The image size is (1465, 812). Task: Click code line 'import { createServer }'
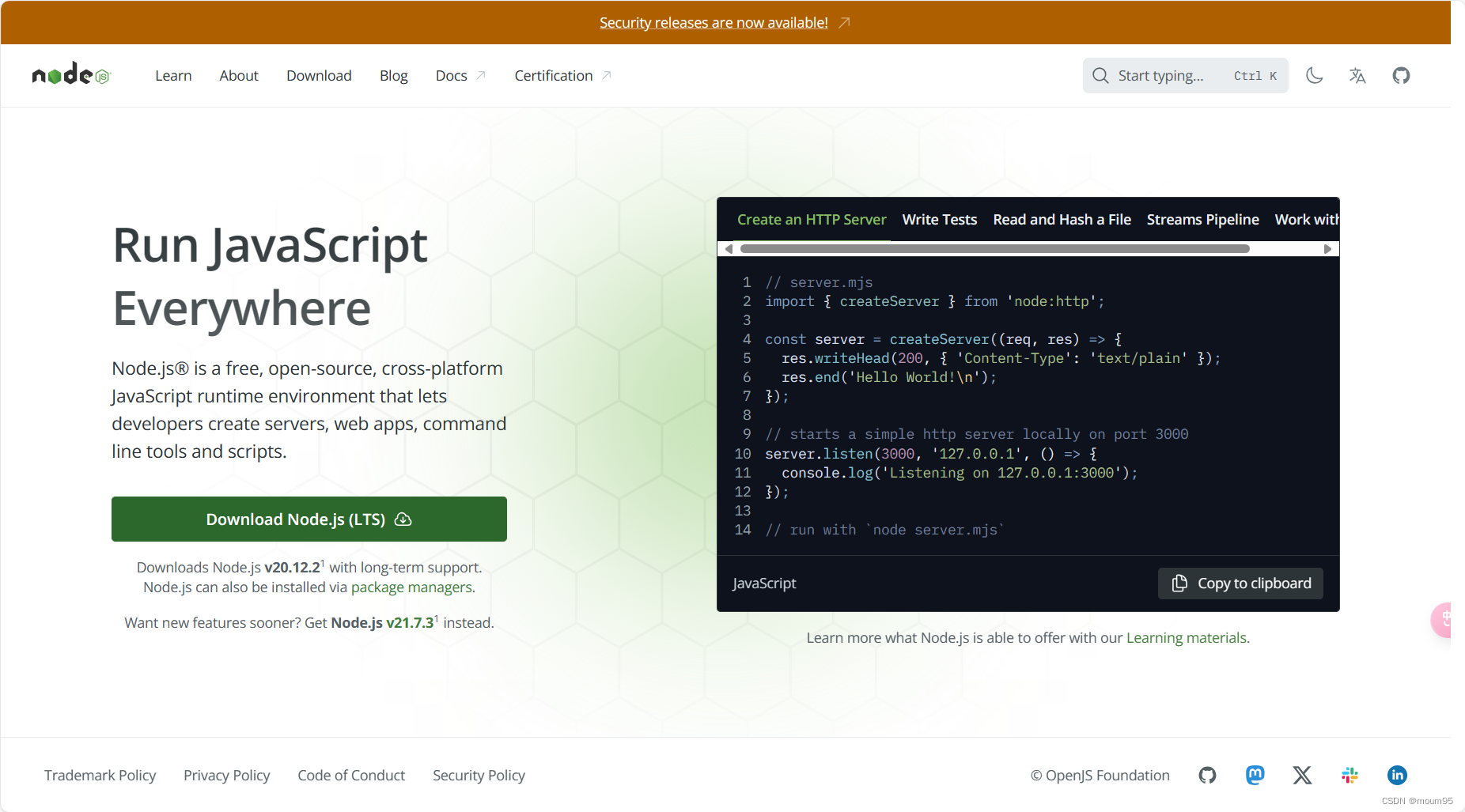[x=934, y=301]
